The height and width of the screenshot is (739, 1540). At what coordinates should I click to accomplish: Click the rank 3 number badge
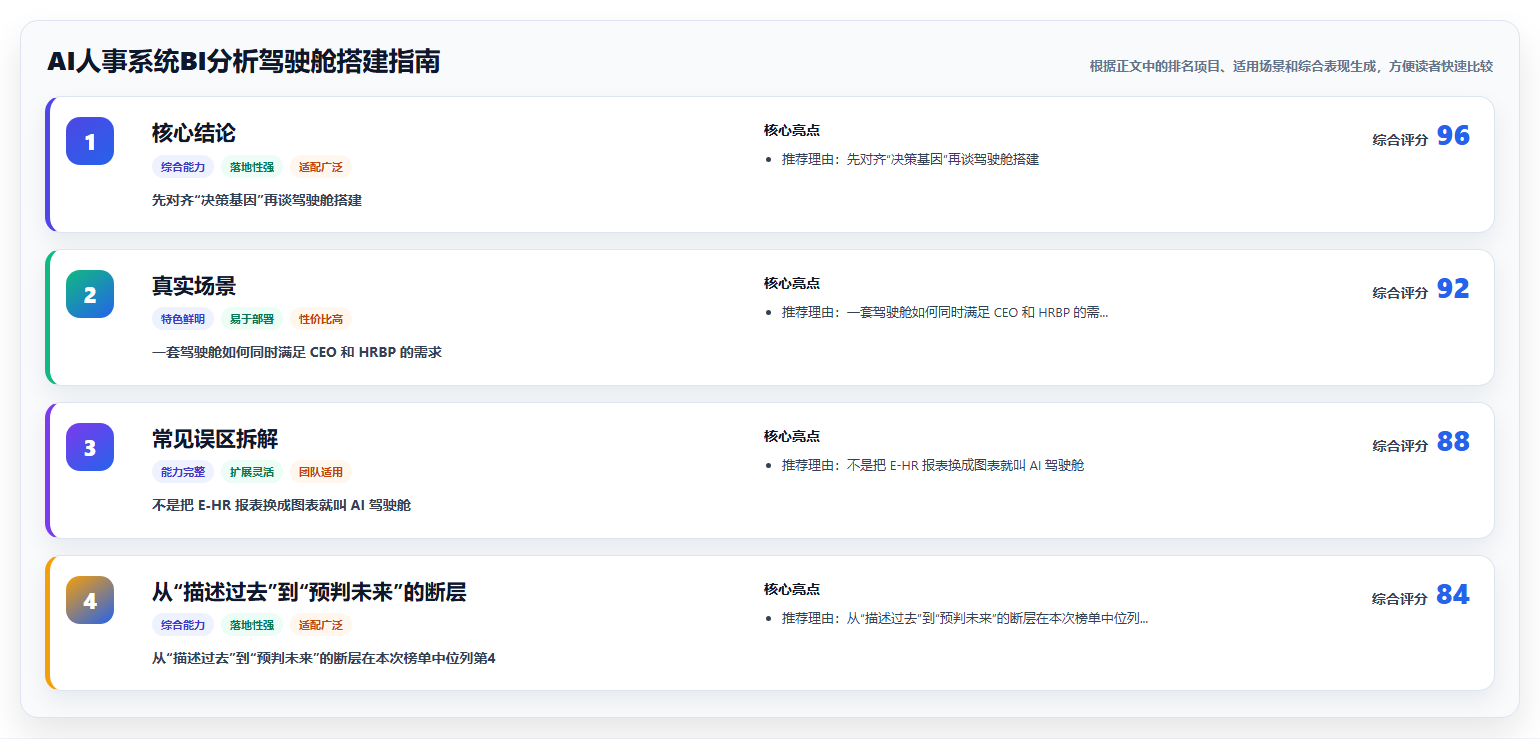tap(90, 447)
